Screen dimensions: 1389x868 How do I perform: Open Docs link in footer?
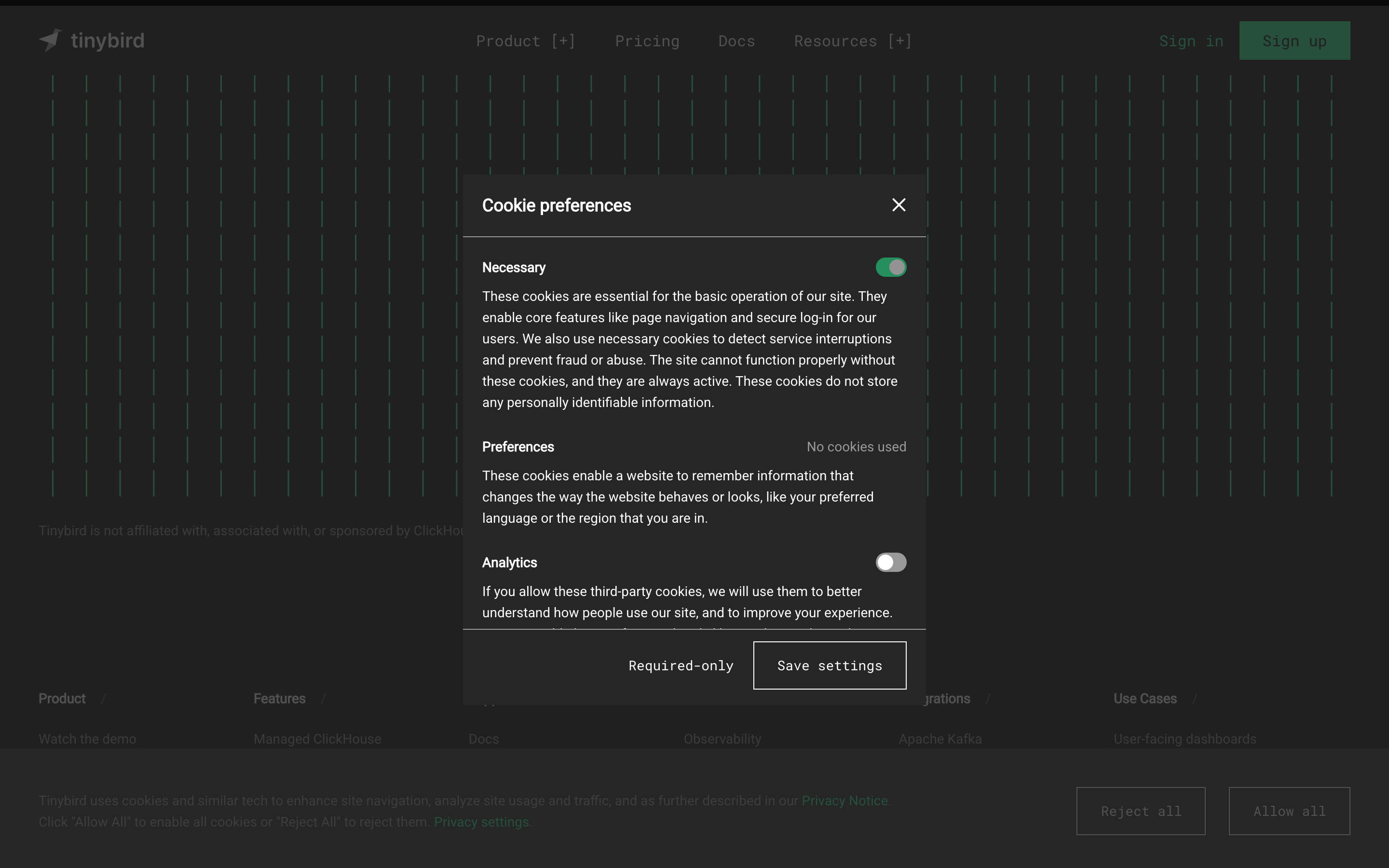pyautogui.click(x=483, y=739)
